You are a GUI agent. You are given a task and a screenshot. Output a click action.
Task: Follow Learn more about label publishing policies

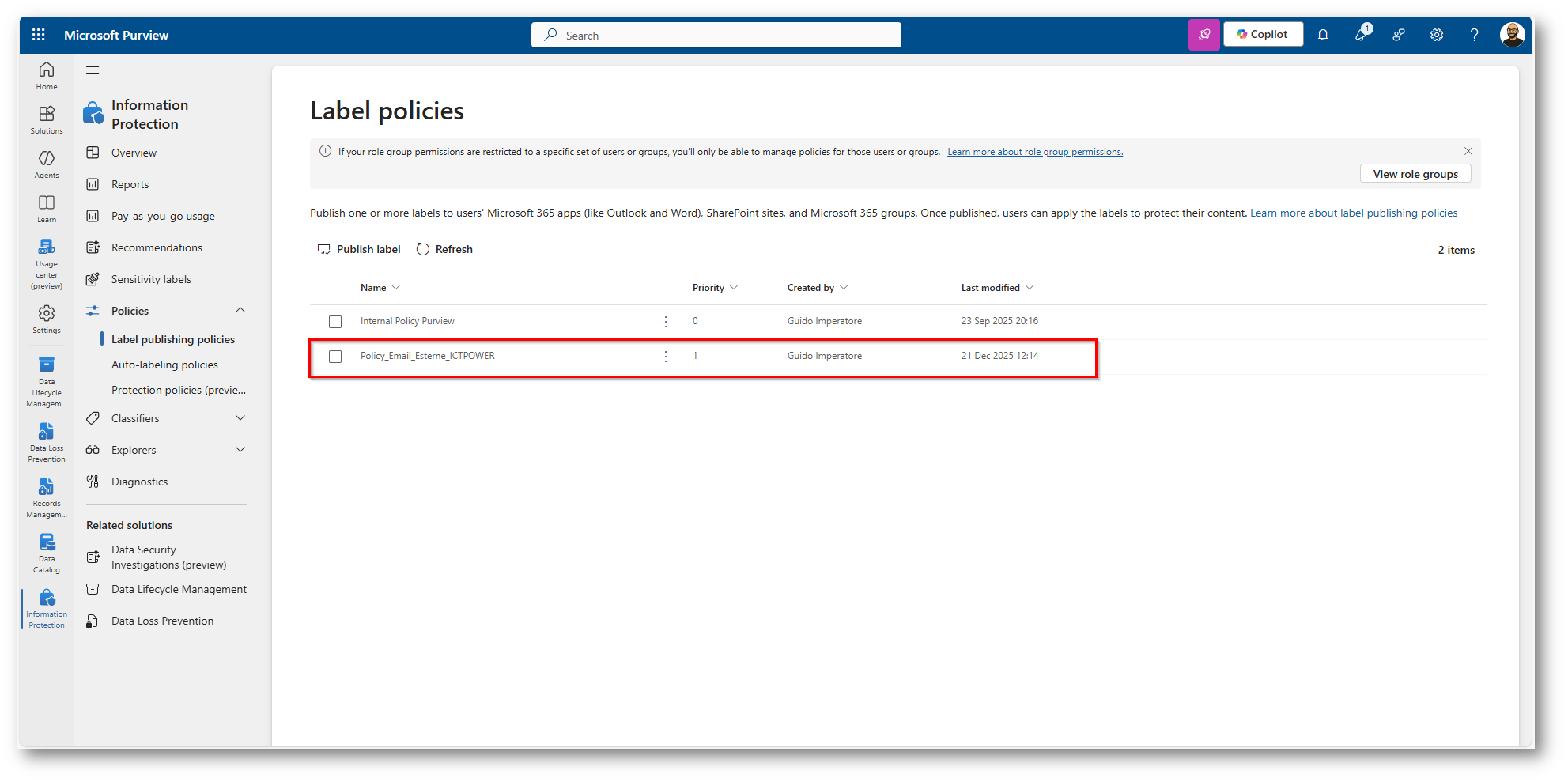(1354, 213)
